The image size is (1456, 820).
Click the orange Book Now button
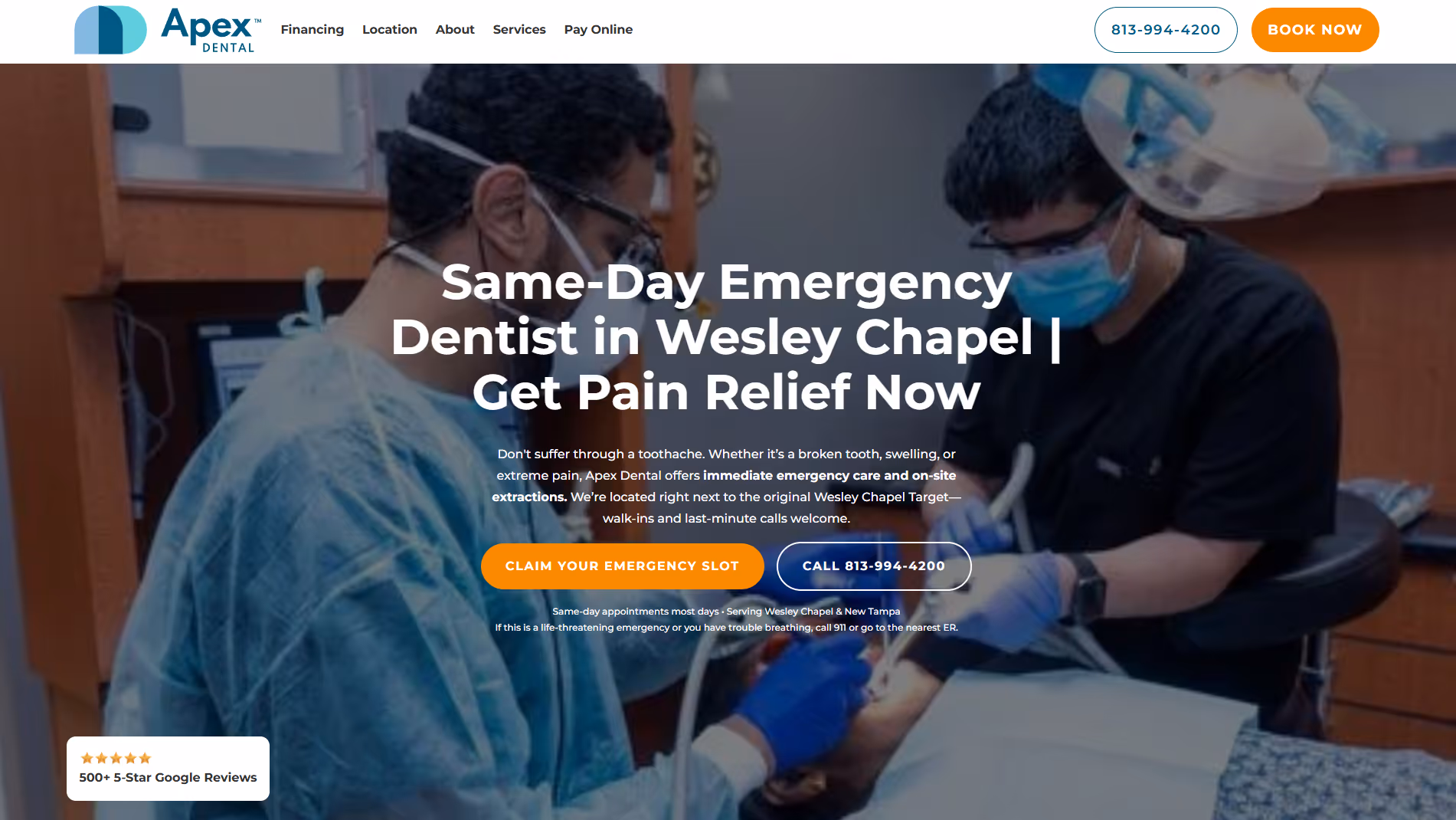coord(1314,30)
